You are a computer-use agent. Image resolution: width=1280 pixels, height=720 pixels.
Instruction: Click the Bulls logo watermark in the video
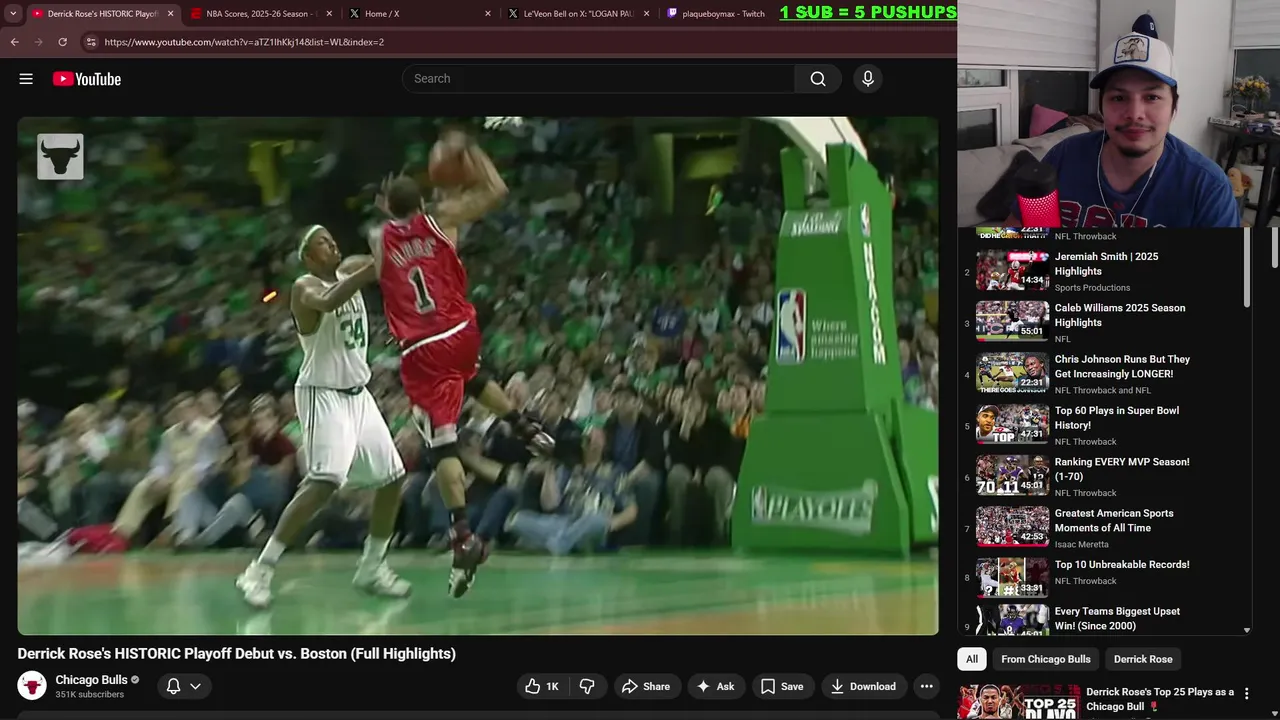(x=60, y=157)
